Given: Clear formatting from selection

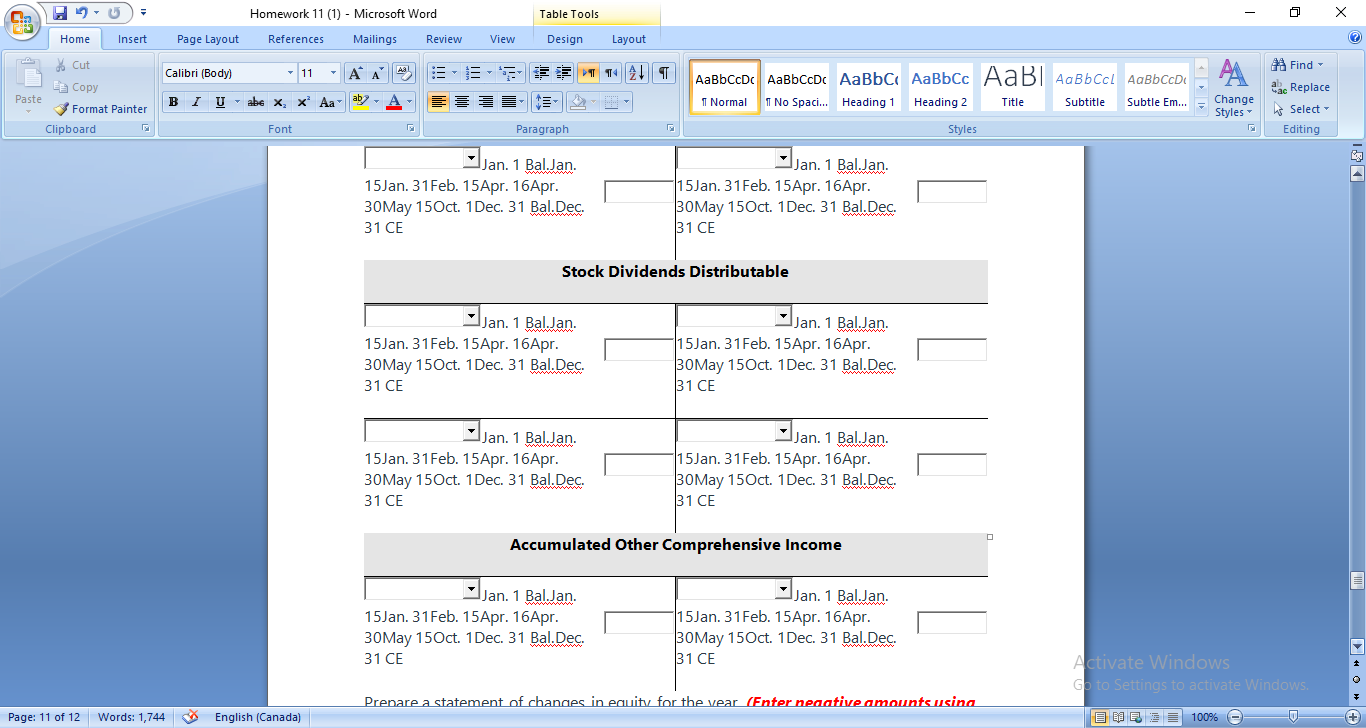Looking at the screenshot, I should (404, 73).
